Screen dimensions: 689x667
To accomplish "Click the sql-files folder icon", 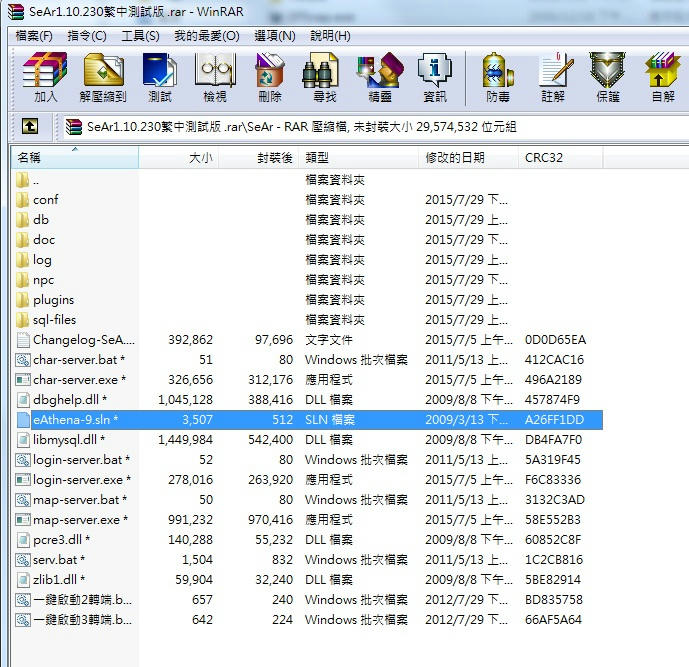I will click(22, 320).
